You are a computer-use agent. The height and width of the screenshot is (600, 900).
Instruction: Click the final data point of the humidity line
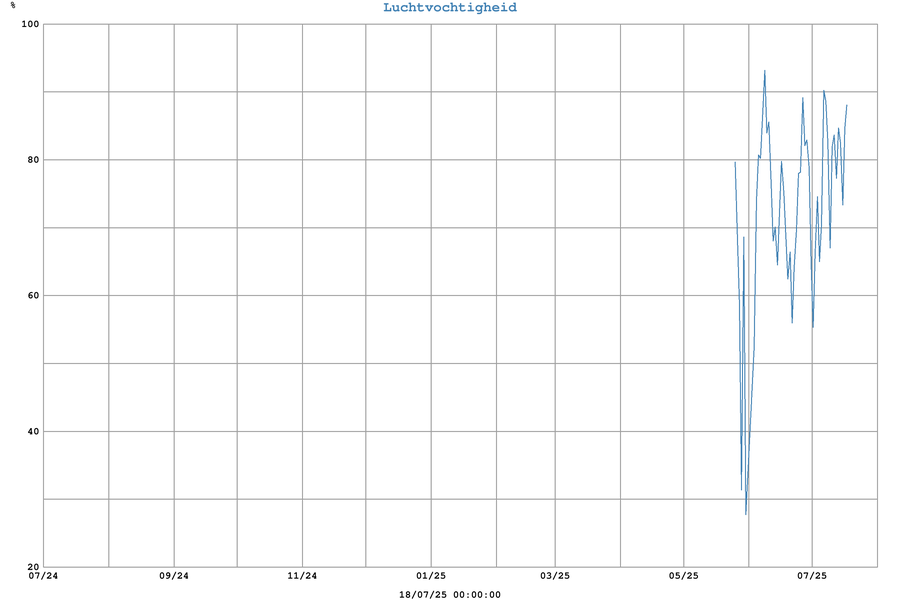point(847,105)
